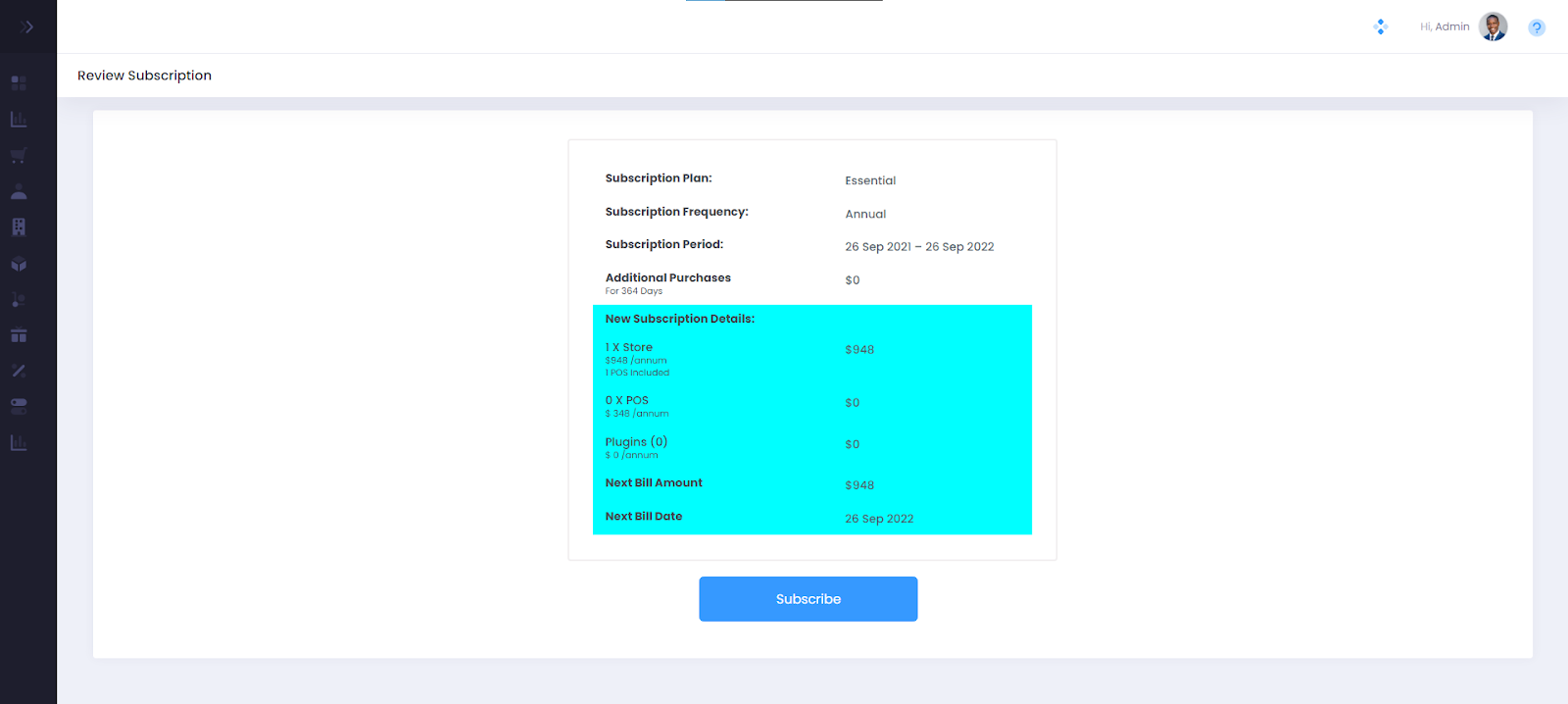Click the 'Next Bill Date' label
This screenshot has height=704, width=1568.
click(644, 516)
